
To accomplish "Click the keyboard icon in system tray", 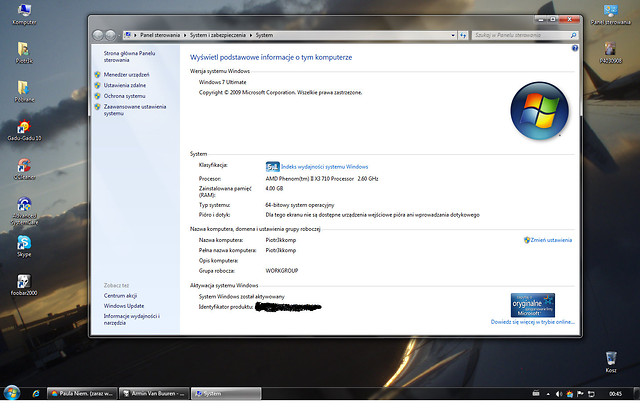I will (x=536, y=394).
